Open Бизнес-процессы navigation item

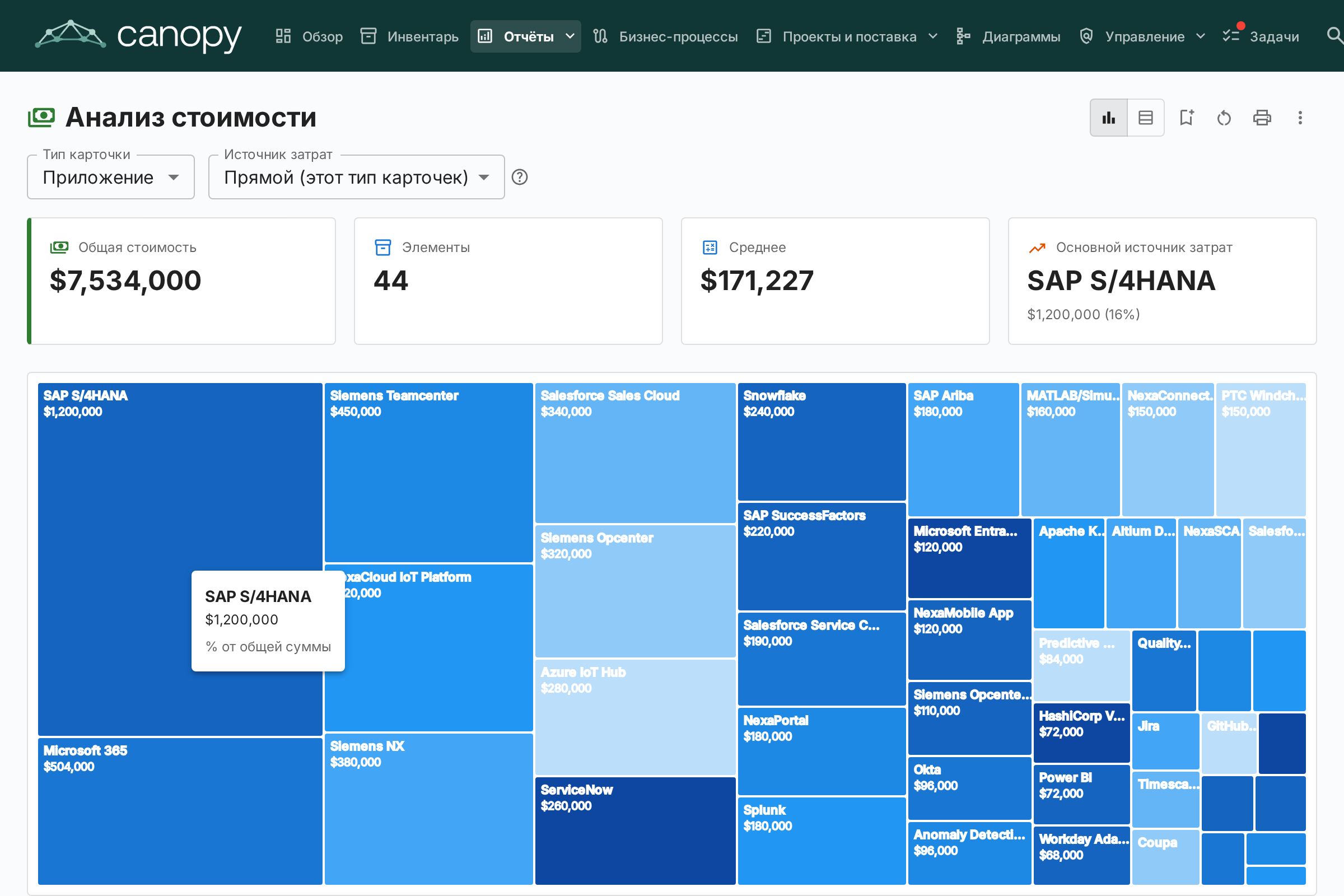[666, 36]
